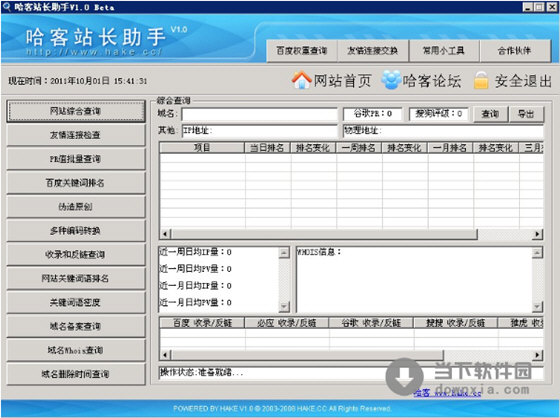This screenshot has height=418, width=560.
Task: Click traffic stats list scroll-up arrow
Action: point(284,253)
